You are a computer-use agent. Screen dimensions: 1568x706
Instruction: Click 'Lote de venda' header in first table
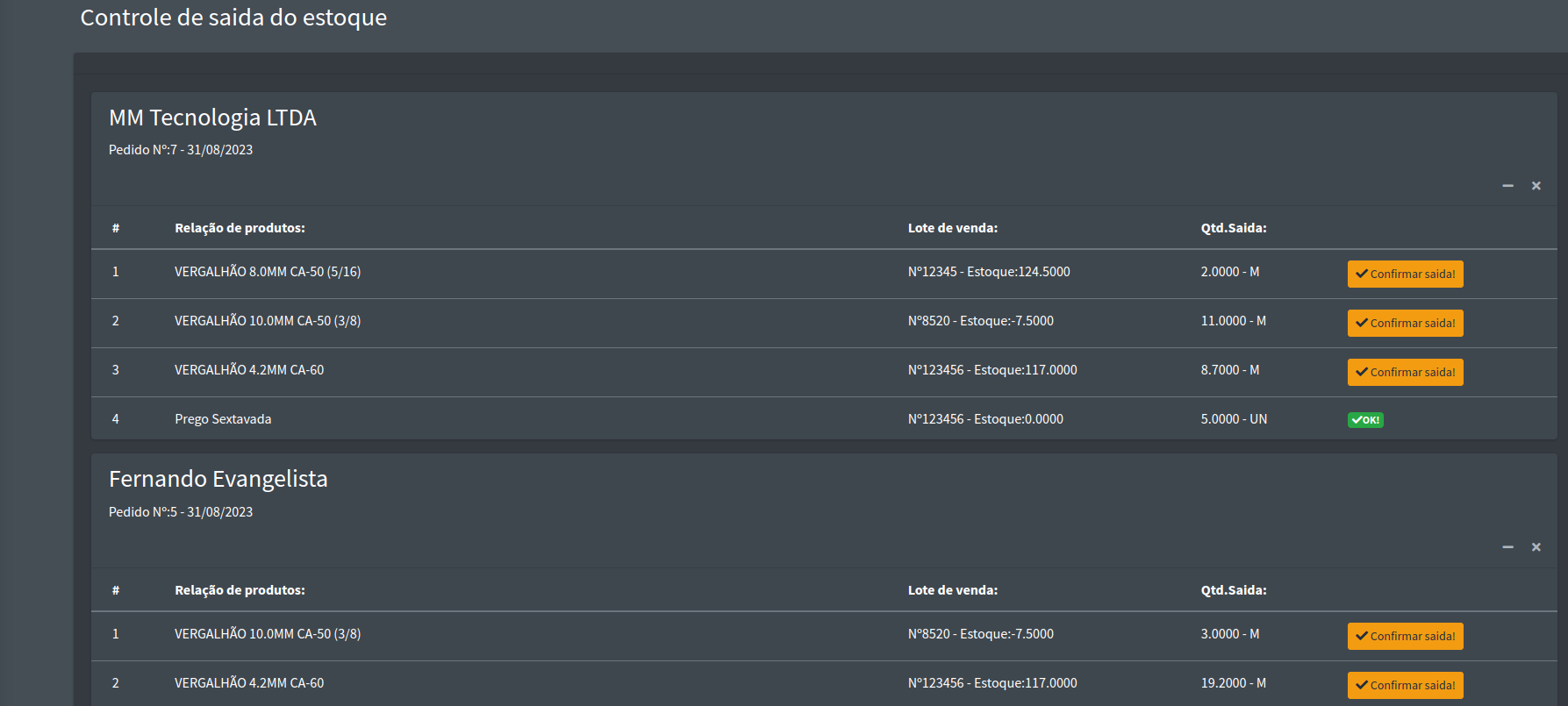[952, 228]
